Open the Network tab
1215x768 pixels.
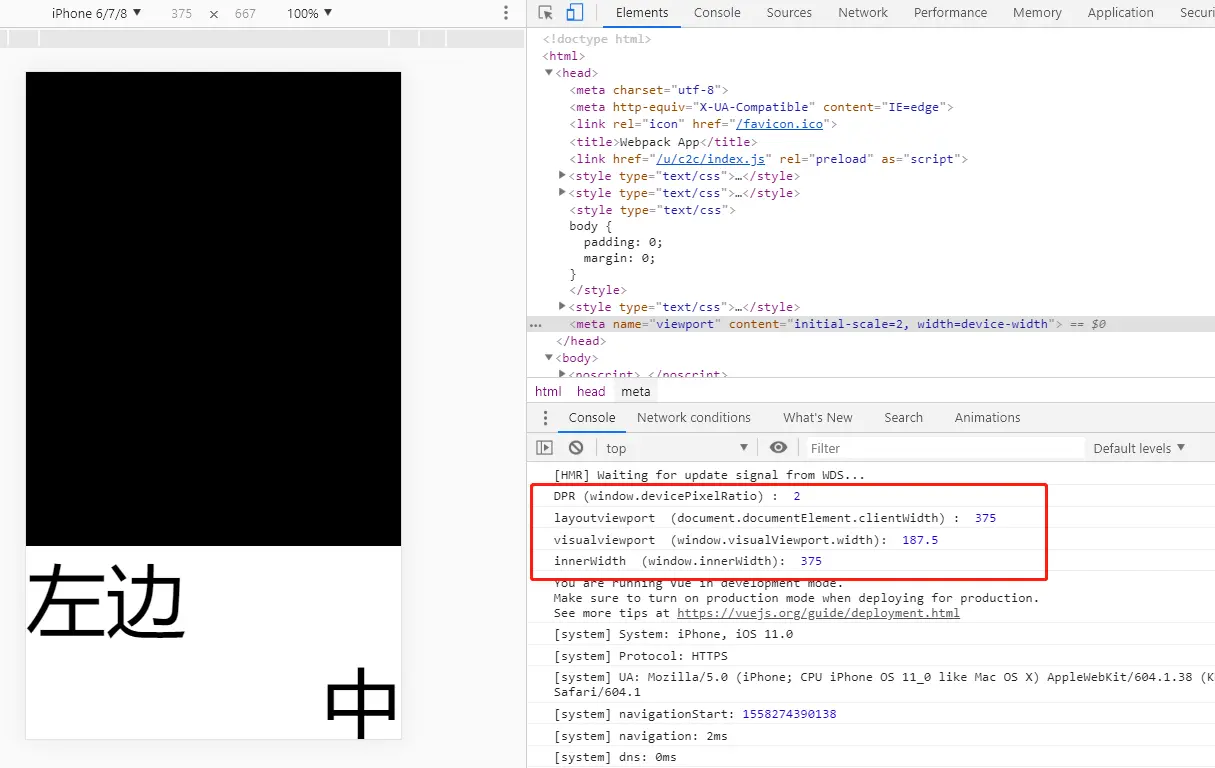(863, 13)
